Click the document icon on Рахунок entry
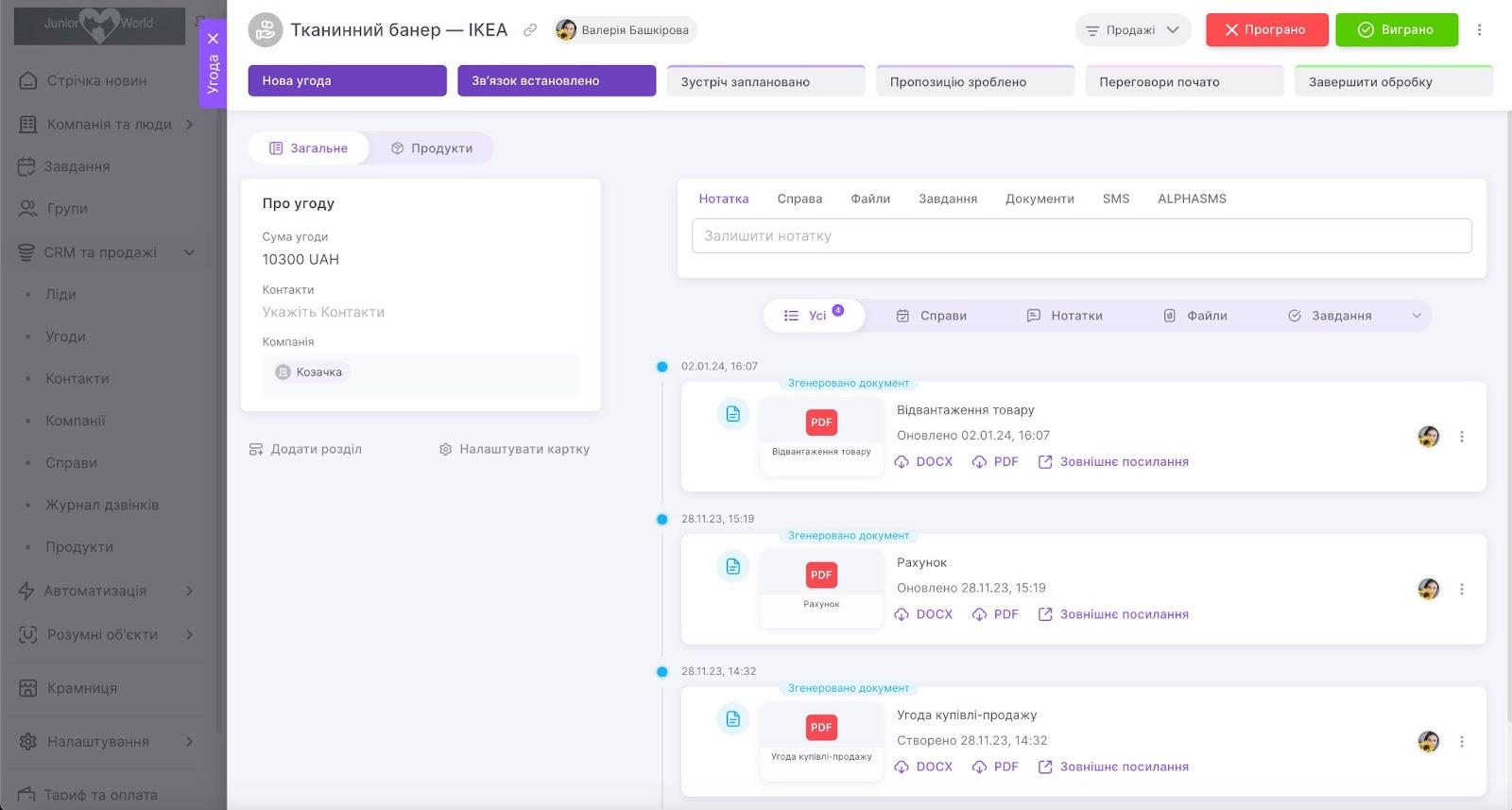Screen dimensions: 1512x810 tap(733, 566)
